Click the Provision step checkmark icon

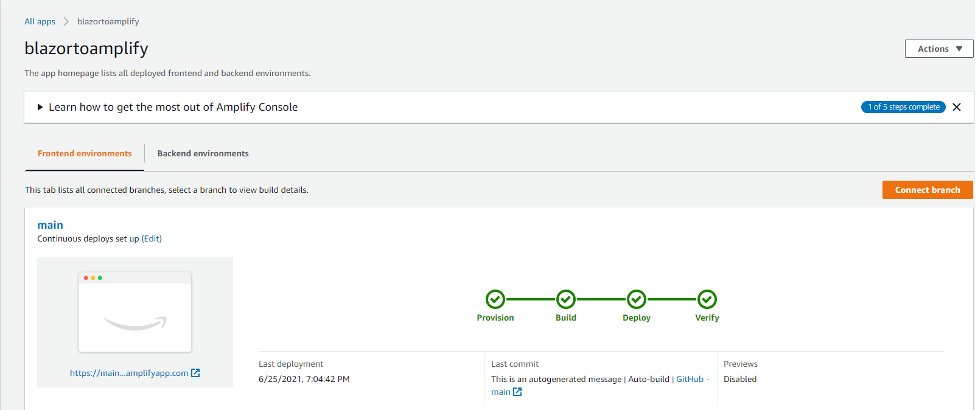[495, 298]
